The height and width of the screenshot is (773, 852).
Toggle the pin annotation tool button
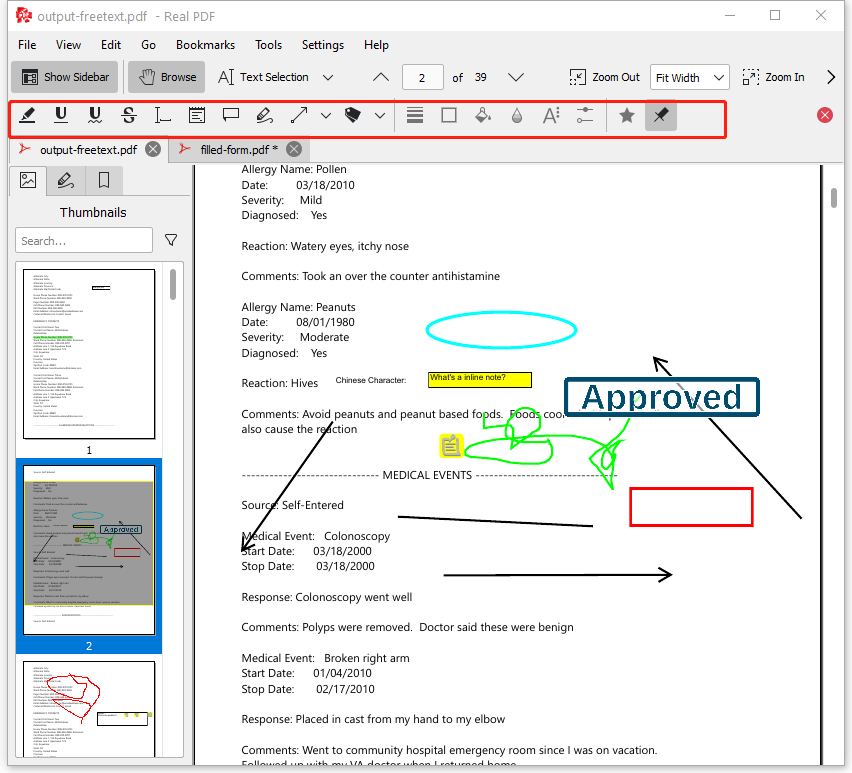[660, 116]
